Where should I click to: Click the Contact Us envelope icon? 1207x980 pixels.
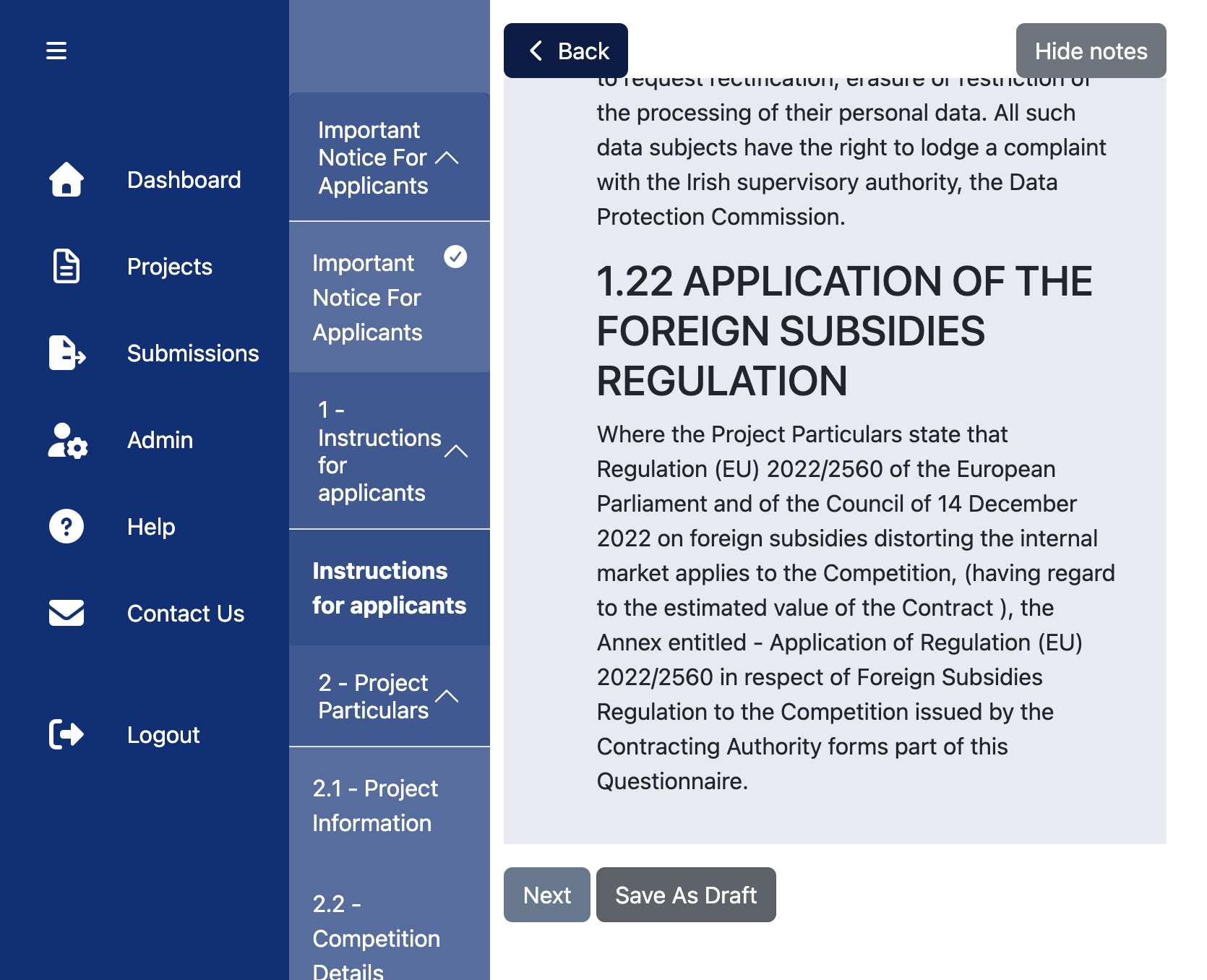pos(66,613)
